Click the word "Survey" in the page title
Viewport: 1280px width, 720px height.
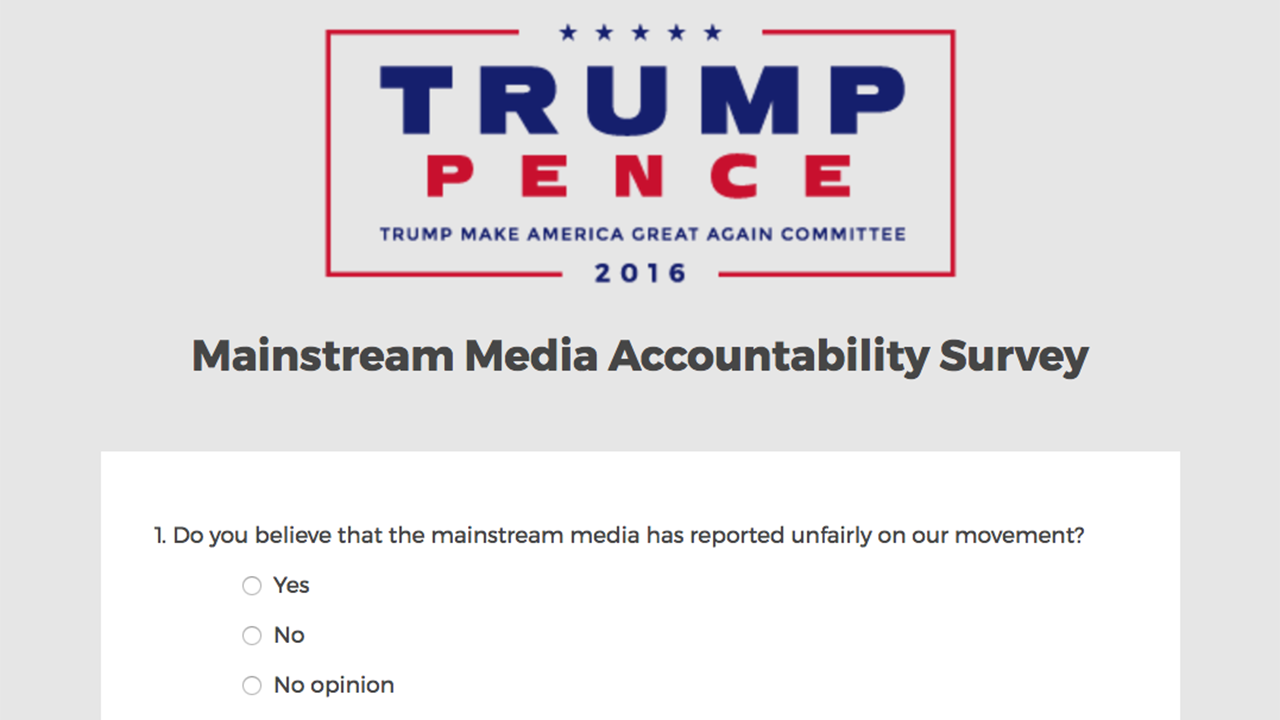coord(1013,357)
